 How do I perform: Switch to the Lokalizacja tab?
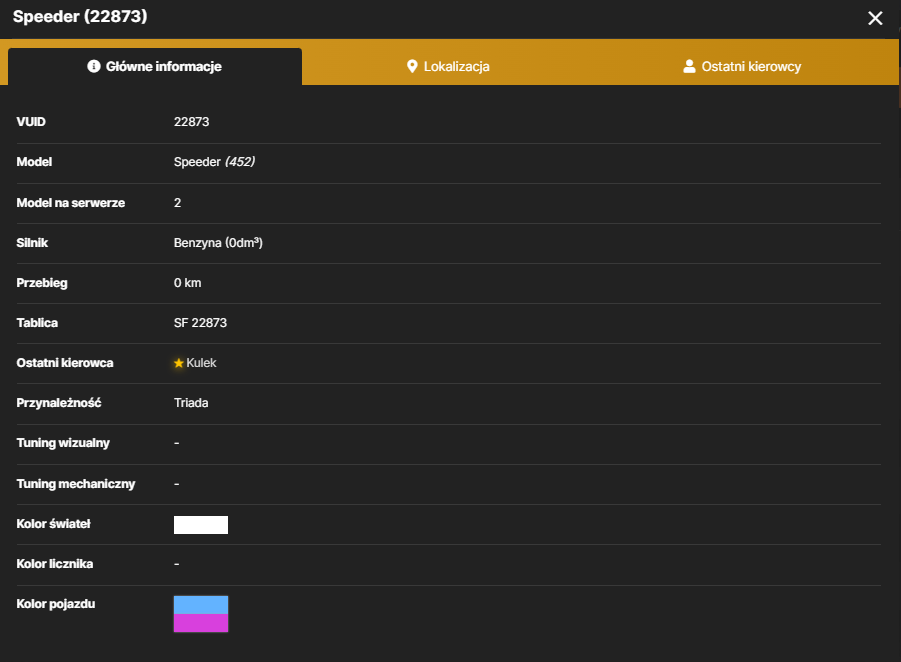pyautogui.click(x=448, y=67)
